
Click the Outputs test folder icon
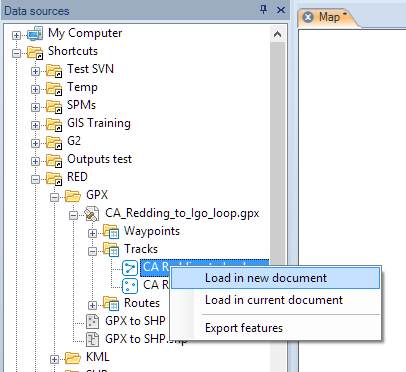(x=54, y=160)
